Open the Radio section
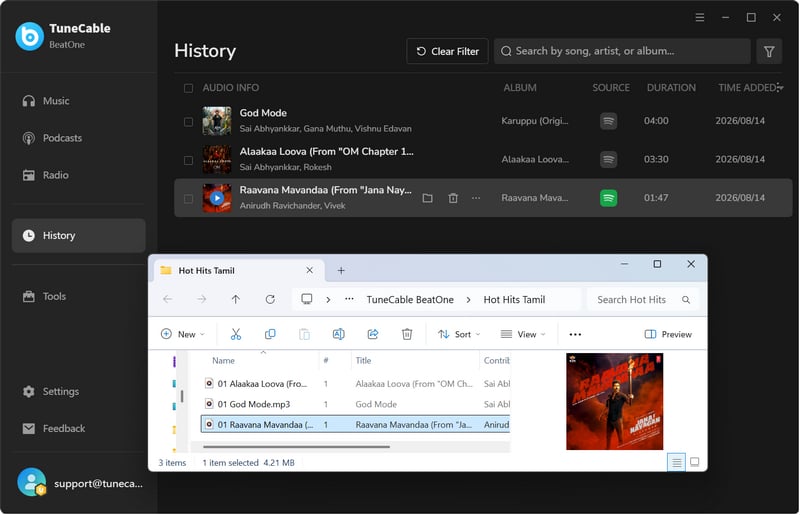This screenshot has width=800, height=515. coord(78,175)
